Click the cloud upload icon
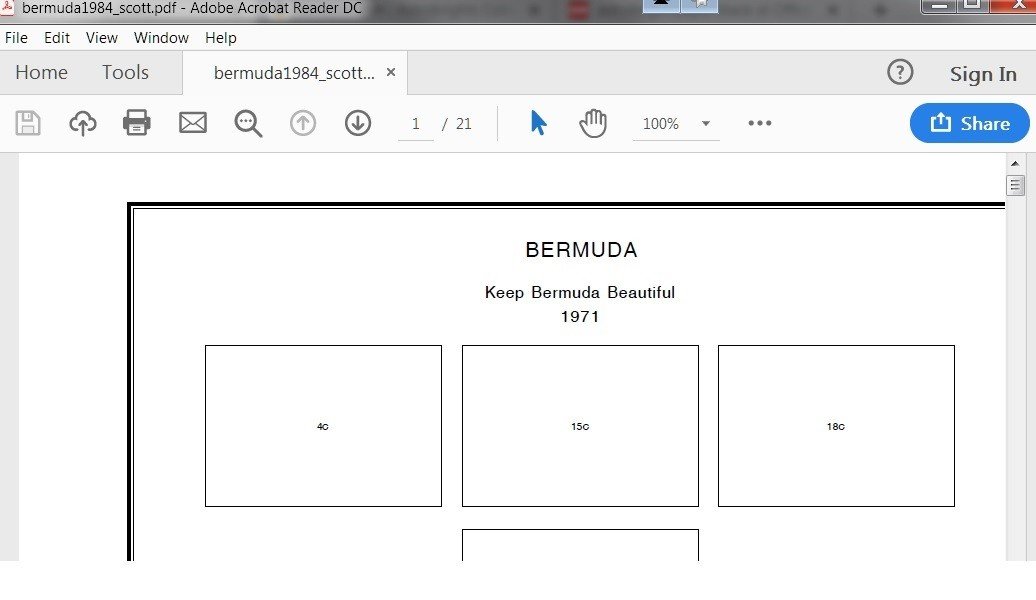The height and width of the screenshot is (600, 1036). pyautogui.click(x=83, y=123)
